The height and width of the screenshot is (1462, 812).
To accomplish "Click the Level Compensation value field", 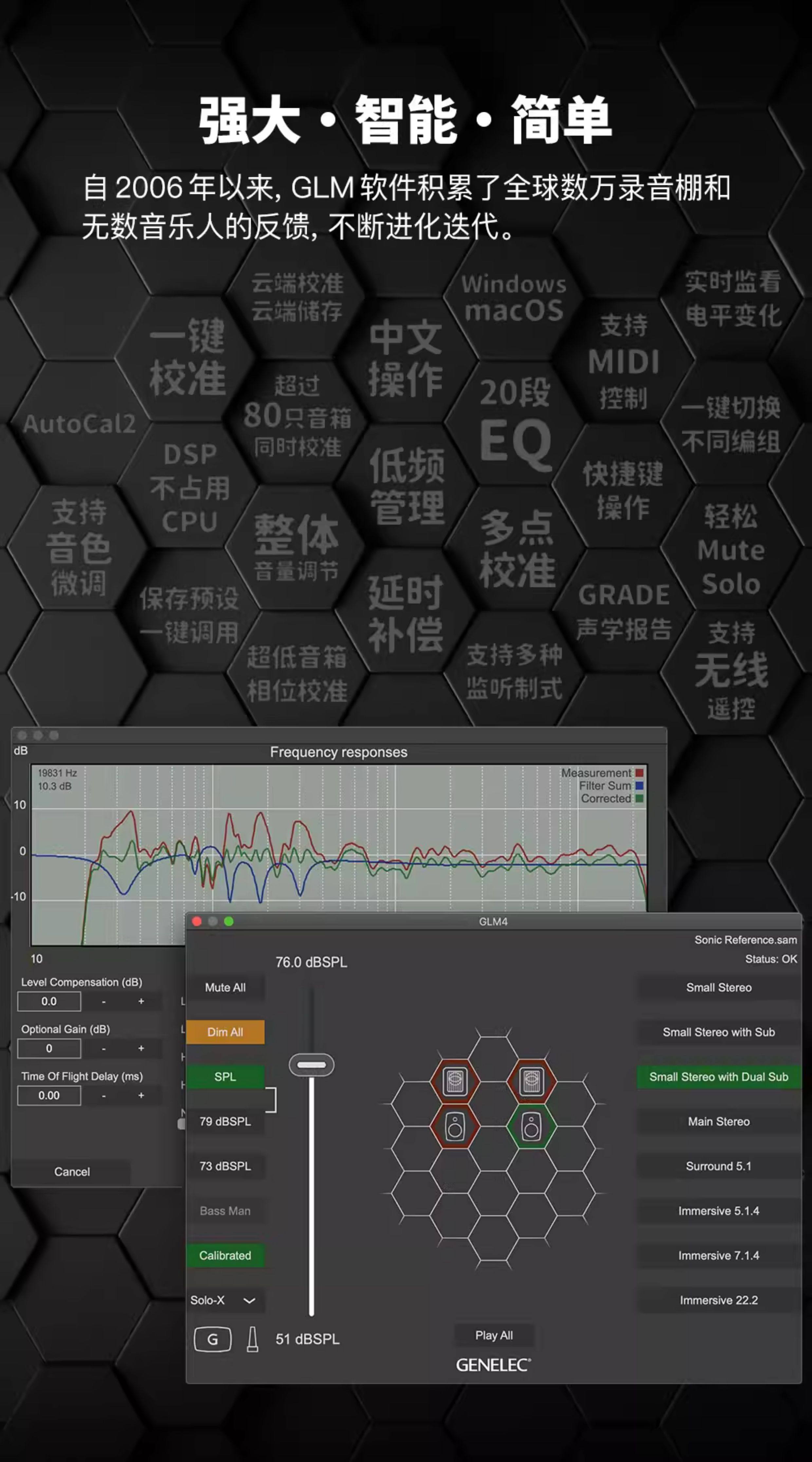I will click(x=49, y=1001).
